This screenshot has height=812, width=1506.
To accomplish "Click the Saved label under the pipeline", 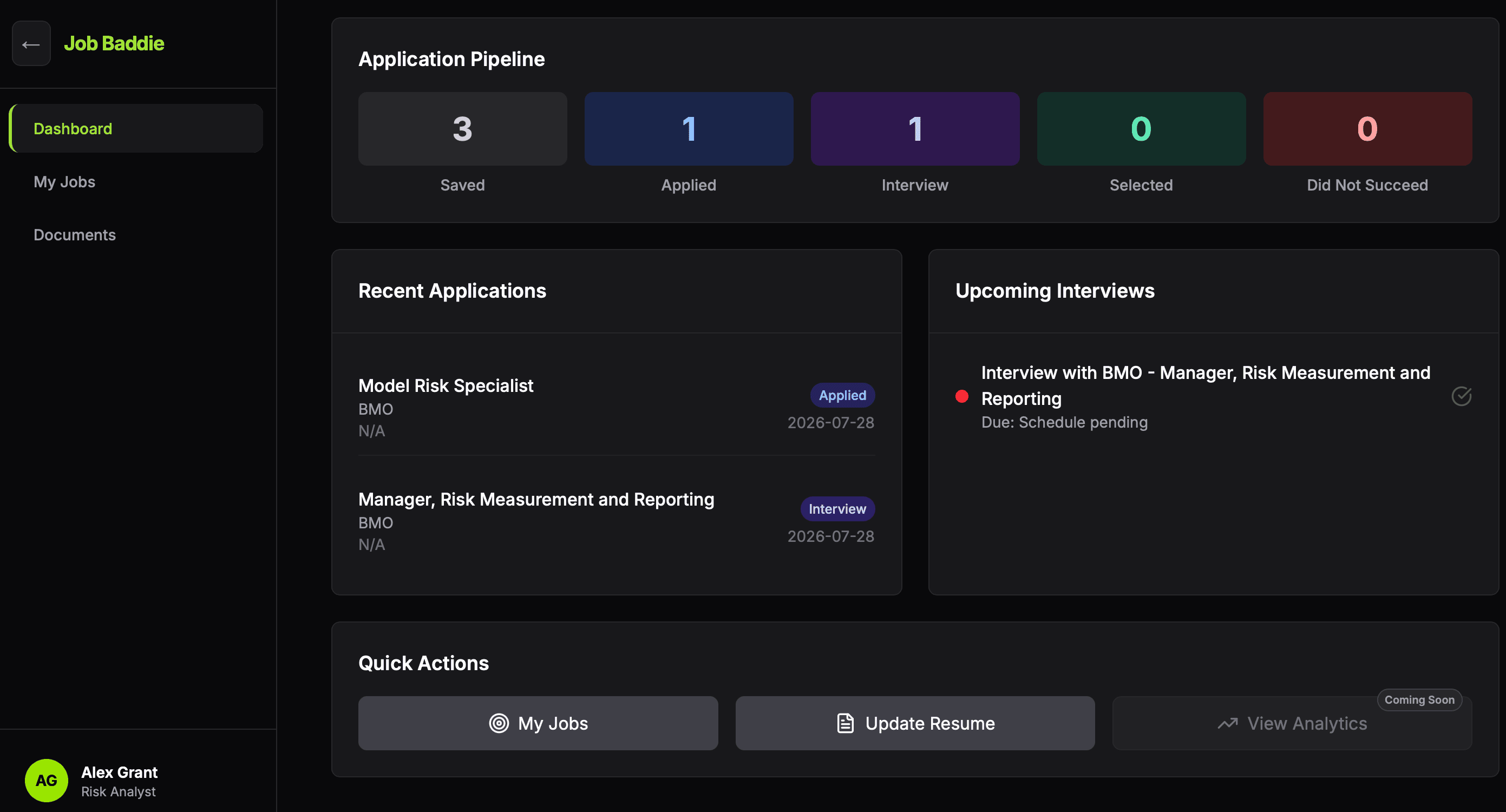I will pos(462,185).
